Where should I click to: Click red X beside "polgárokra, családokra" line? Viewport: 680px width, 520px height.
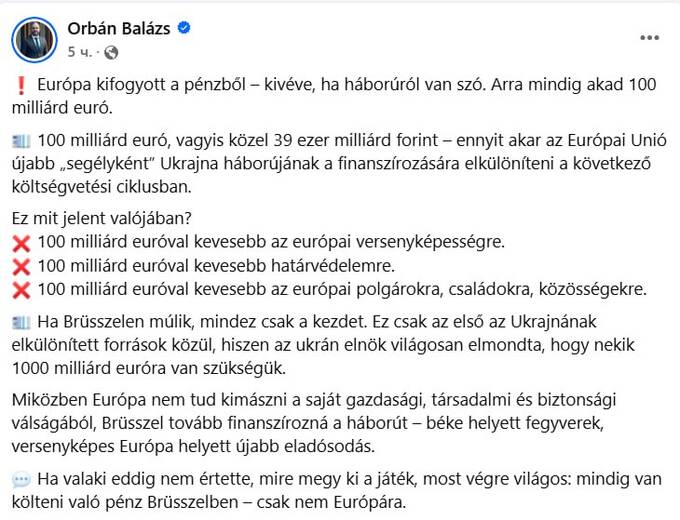(21, 291)
